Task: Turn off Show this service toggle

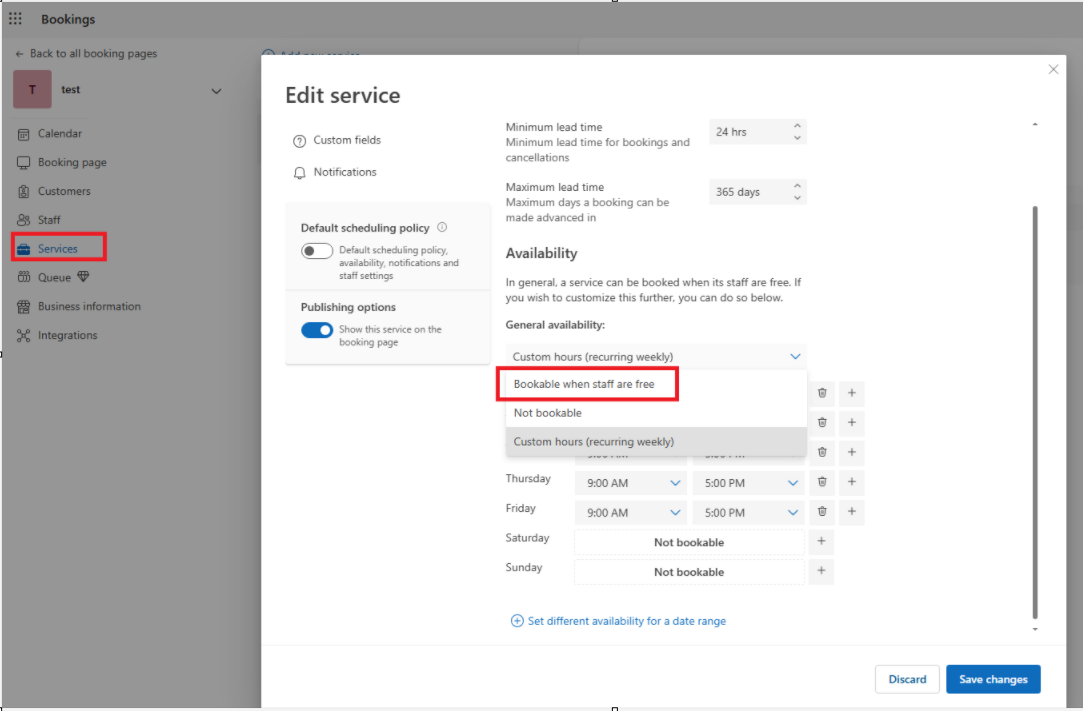Action: [317, 330]
